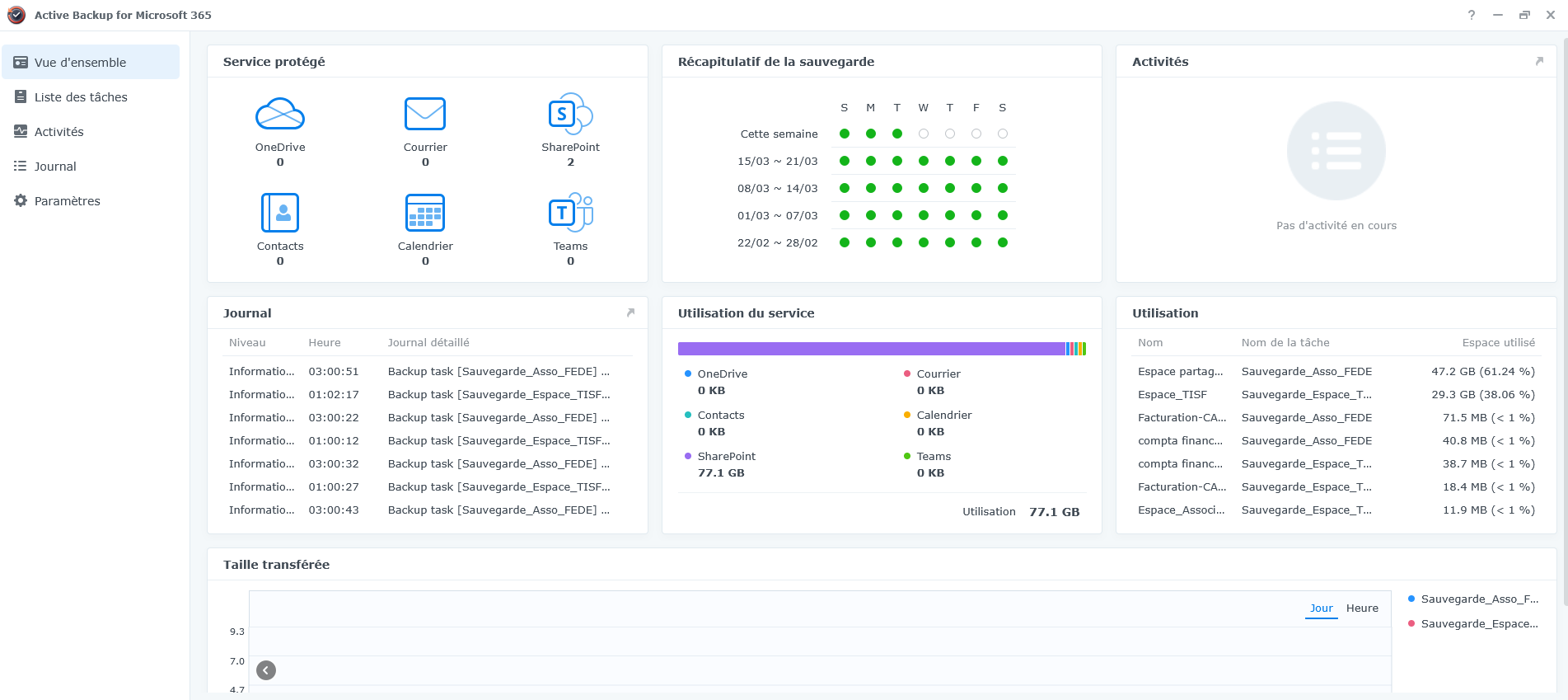Viewport: 1568px width, 700px height.
Task: Click the blue dot beside Sauvegarde_Asso_F... legend
Action: click(x=1411, y=599)
